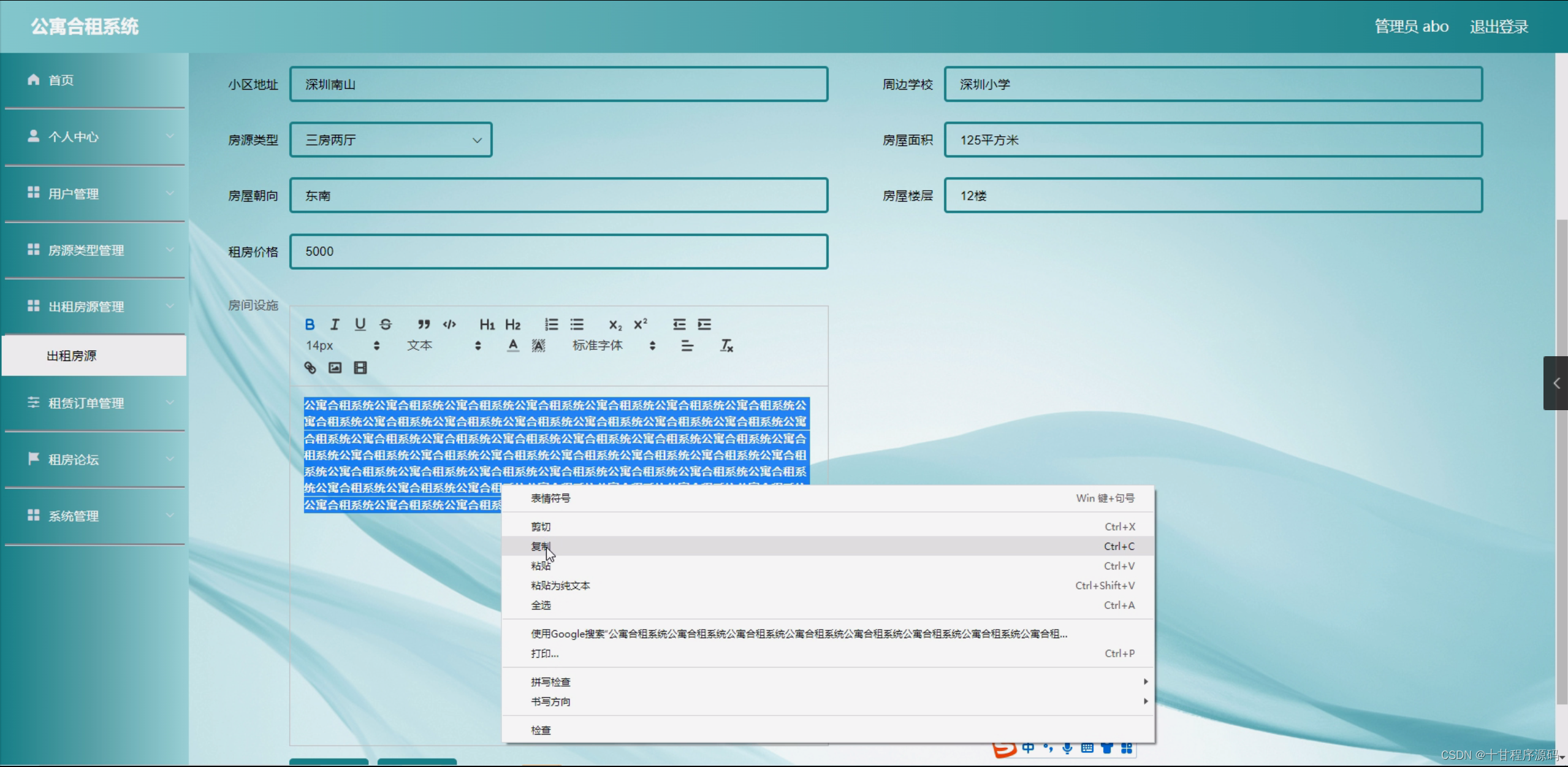Choose 打印 in context menu

point(828,654)
